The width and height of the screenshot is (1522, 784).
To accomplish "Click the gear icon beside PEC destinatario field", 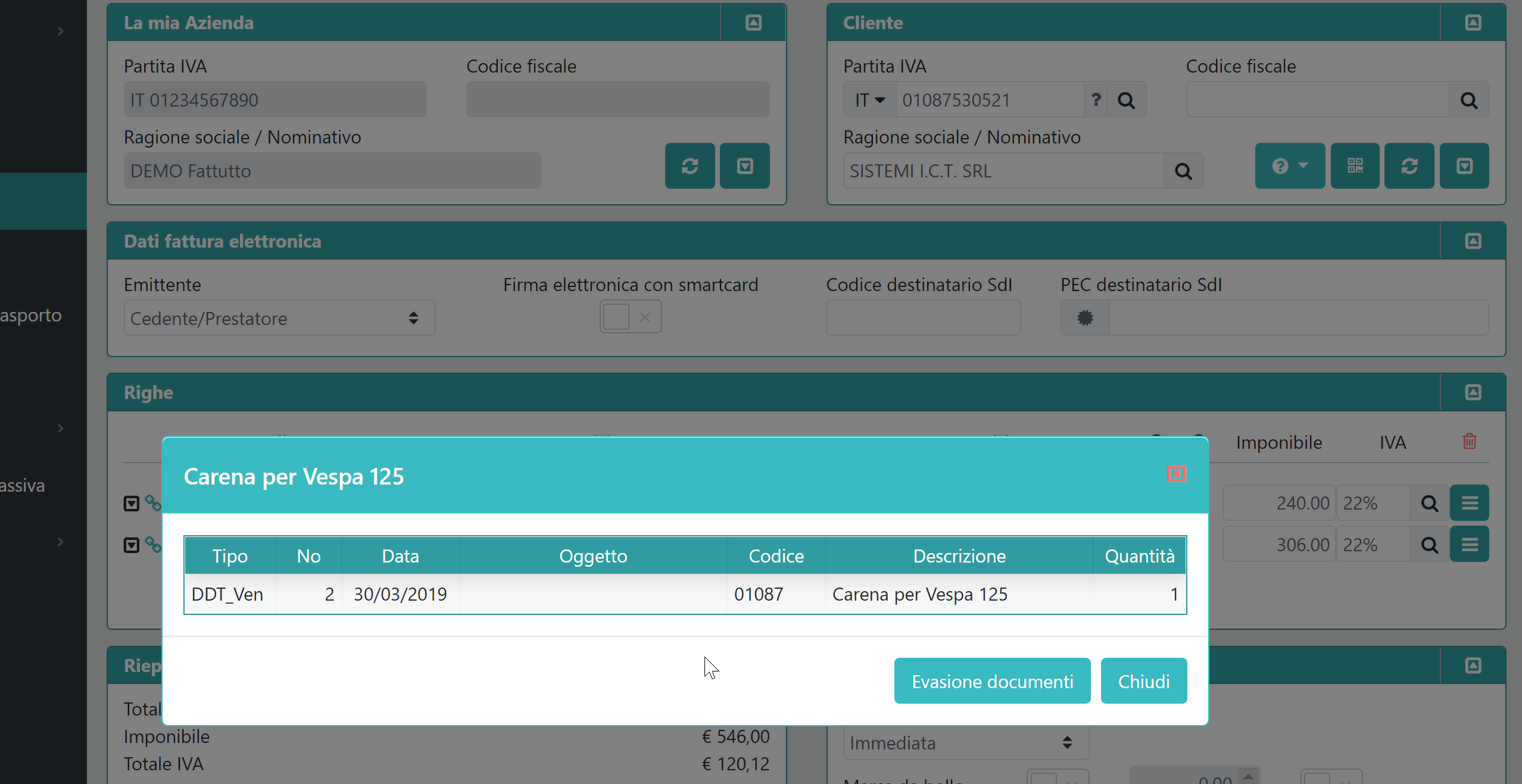I will pos(1085,318).
